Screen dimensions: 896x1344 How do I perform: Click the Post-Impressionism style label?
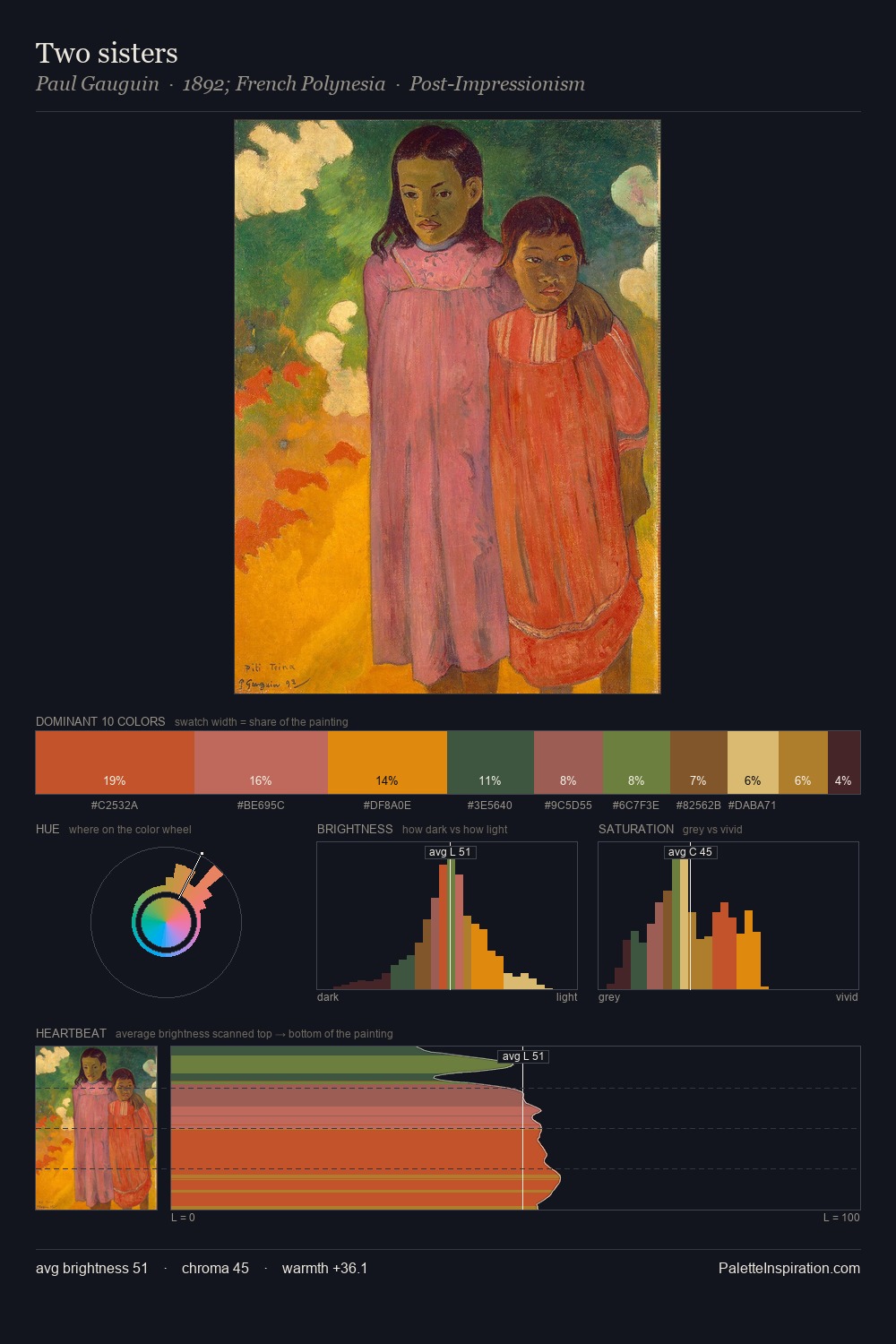point(497,84)
